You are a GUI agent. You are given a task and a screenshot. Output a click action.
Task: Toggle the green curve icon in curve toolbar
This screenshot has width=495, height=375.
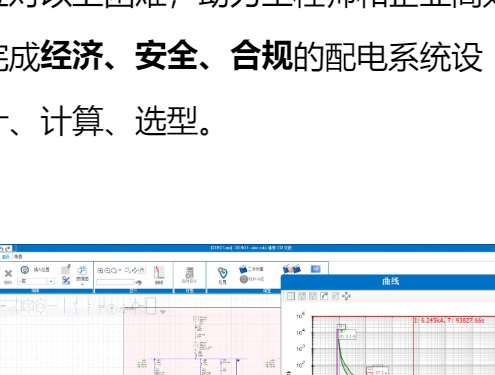(324, 296)
